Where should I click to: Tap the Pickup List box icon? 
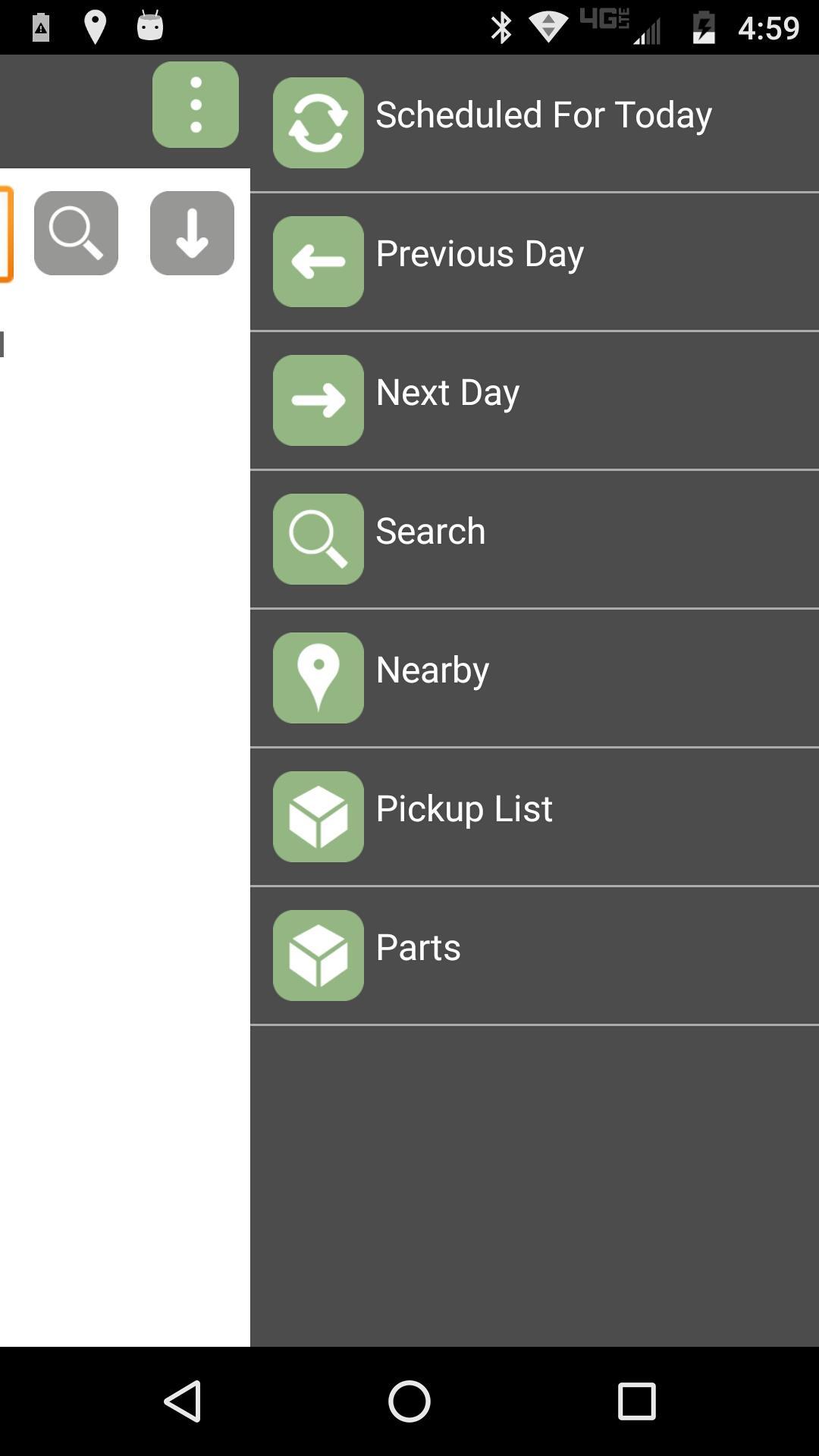[x=318, y=817]
